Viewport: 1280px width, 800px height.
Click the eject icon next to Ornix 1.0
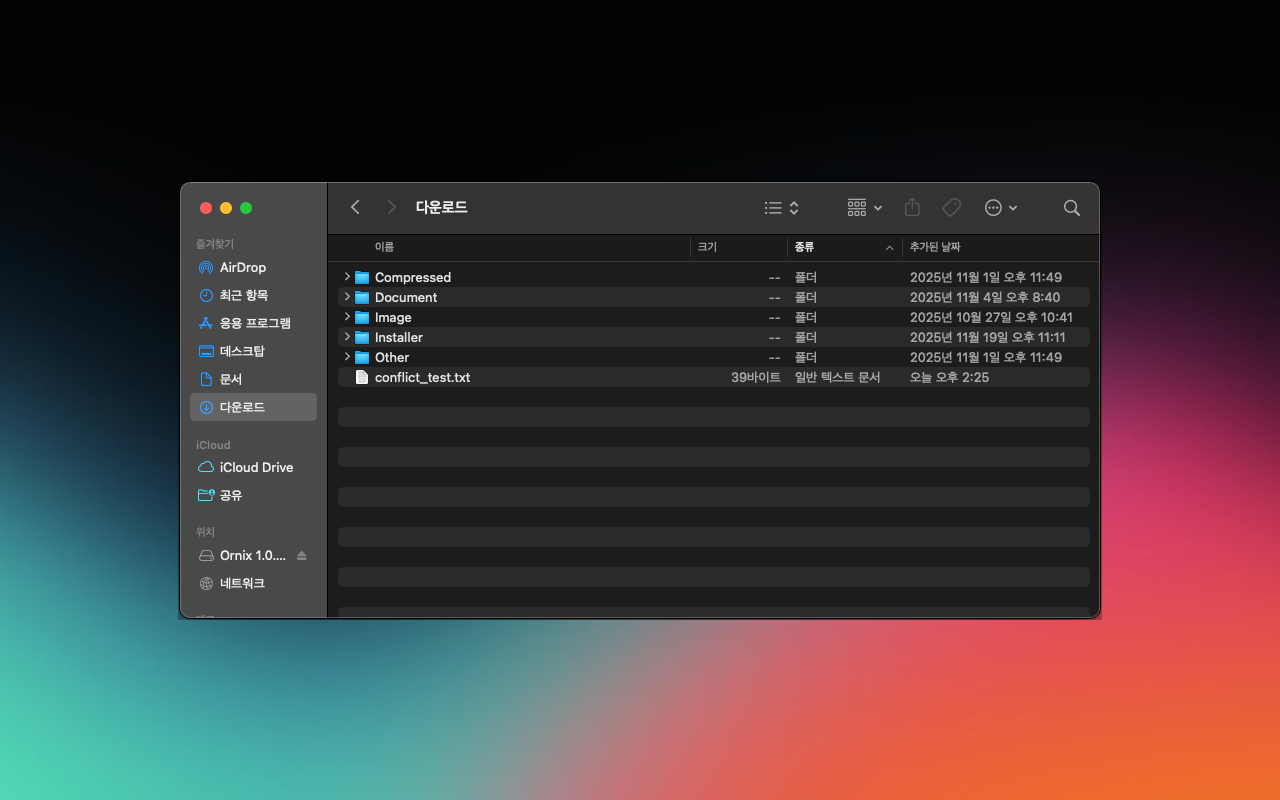[x=300, y=555]
